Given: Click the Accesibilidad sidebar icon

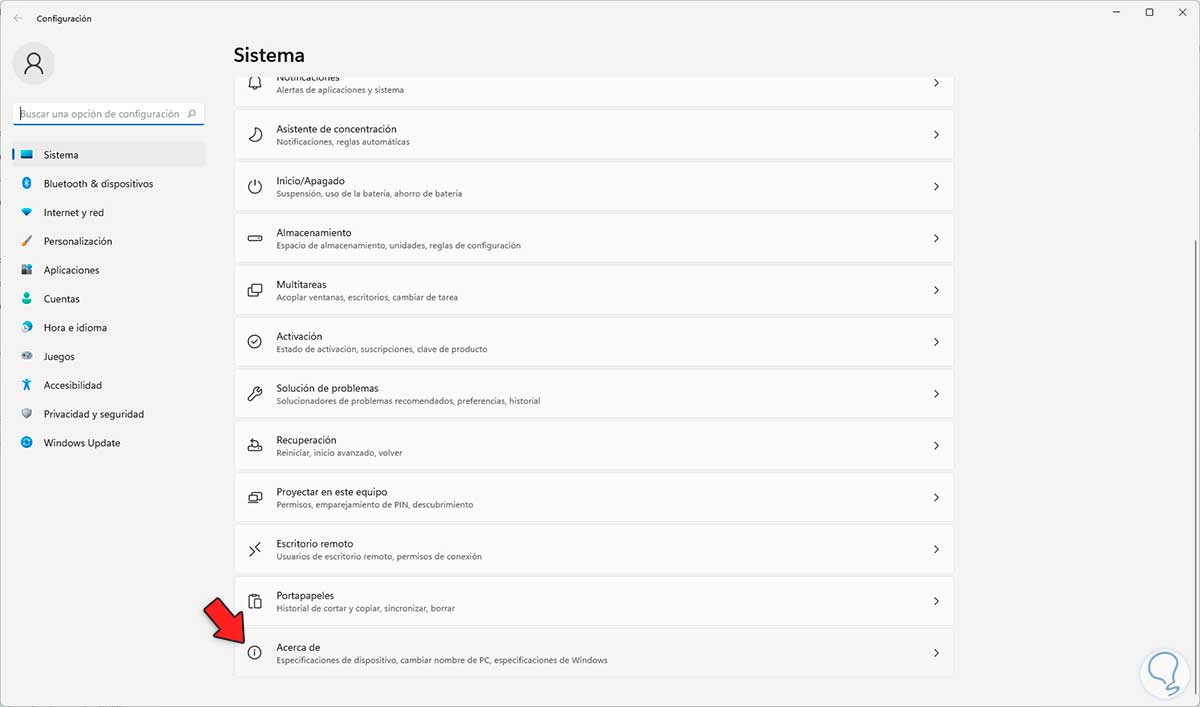Looking at the screenshot, I should (x=27, y=385).
